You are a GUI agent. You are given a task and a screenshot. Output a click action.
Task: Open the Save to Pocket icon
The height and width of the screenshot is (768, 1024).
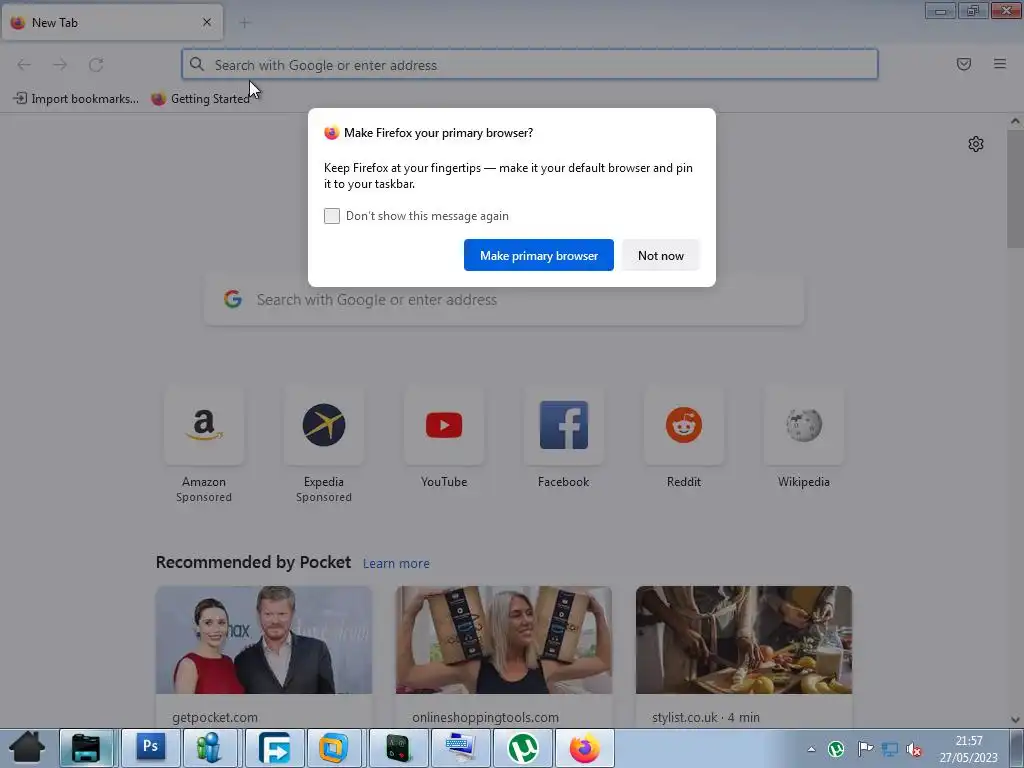point(963,64)
